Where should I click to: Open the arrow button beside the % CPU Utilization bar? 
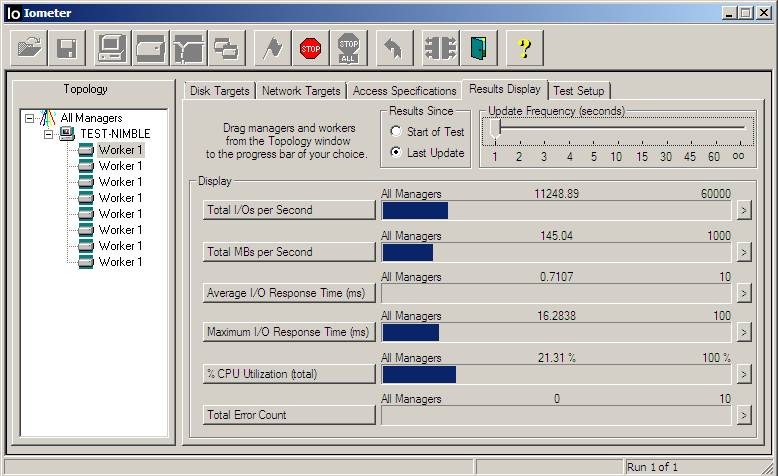(743, 374)
